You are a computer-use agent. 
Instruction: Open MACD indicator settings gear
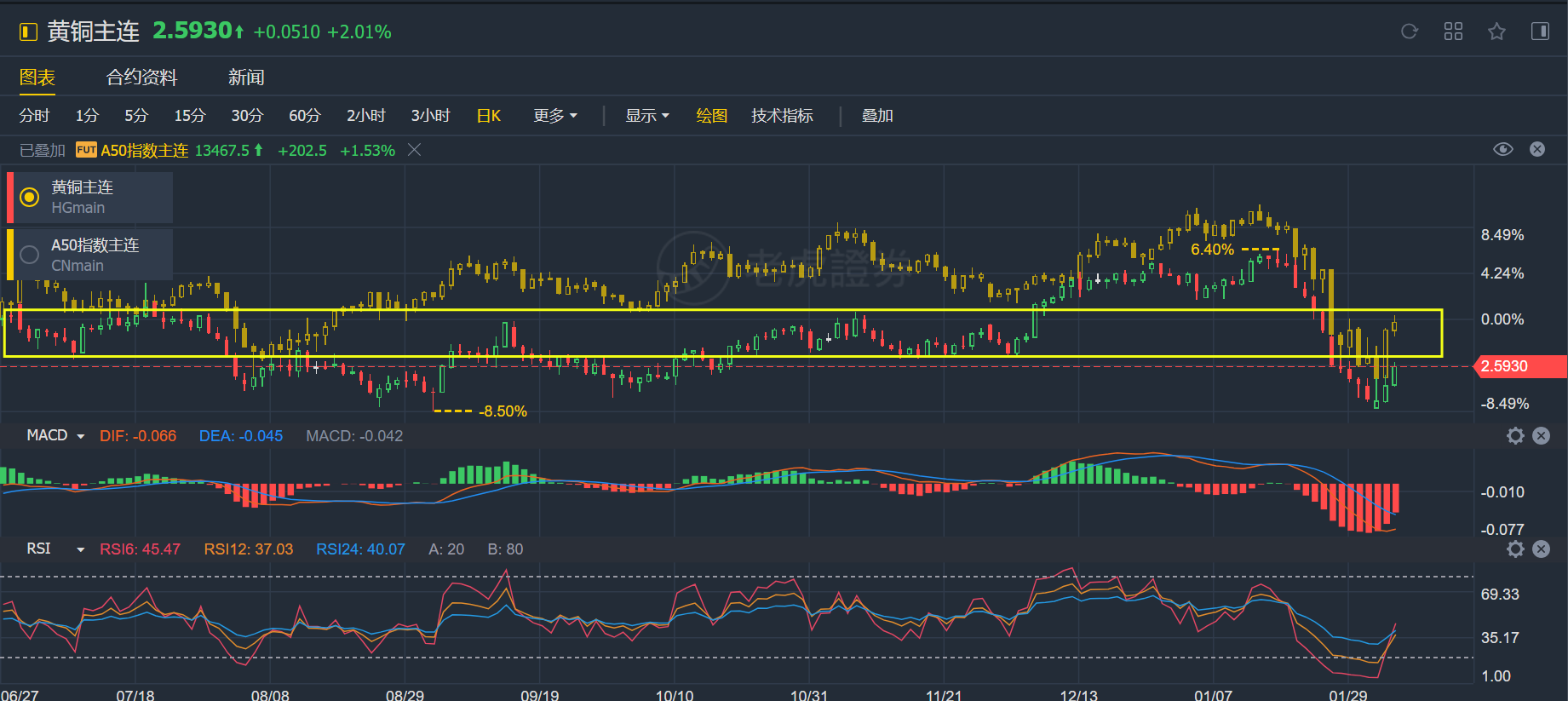point(1515,436)
